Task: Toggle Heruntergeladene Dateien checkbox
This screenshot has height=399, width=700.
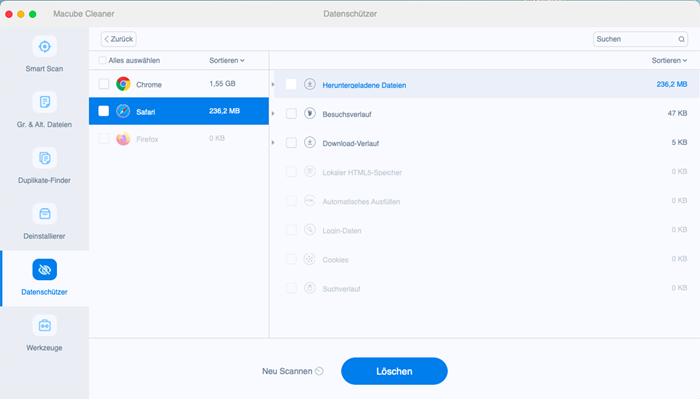Action: (x=291, y=84)
